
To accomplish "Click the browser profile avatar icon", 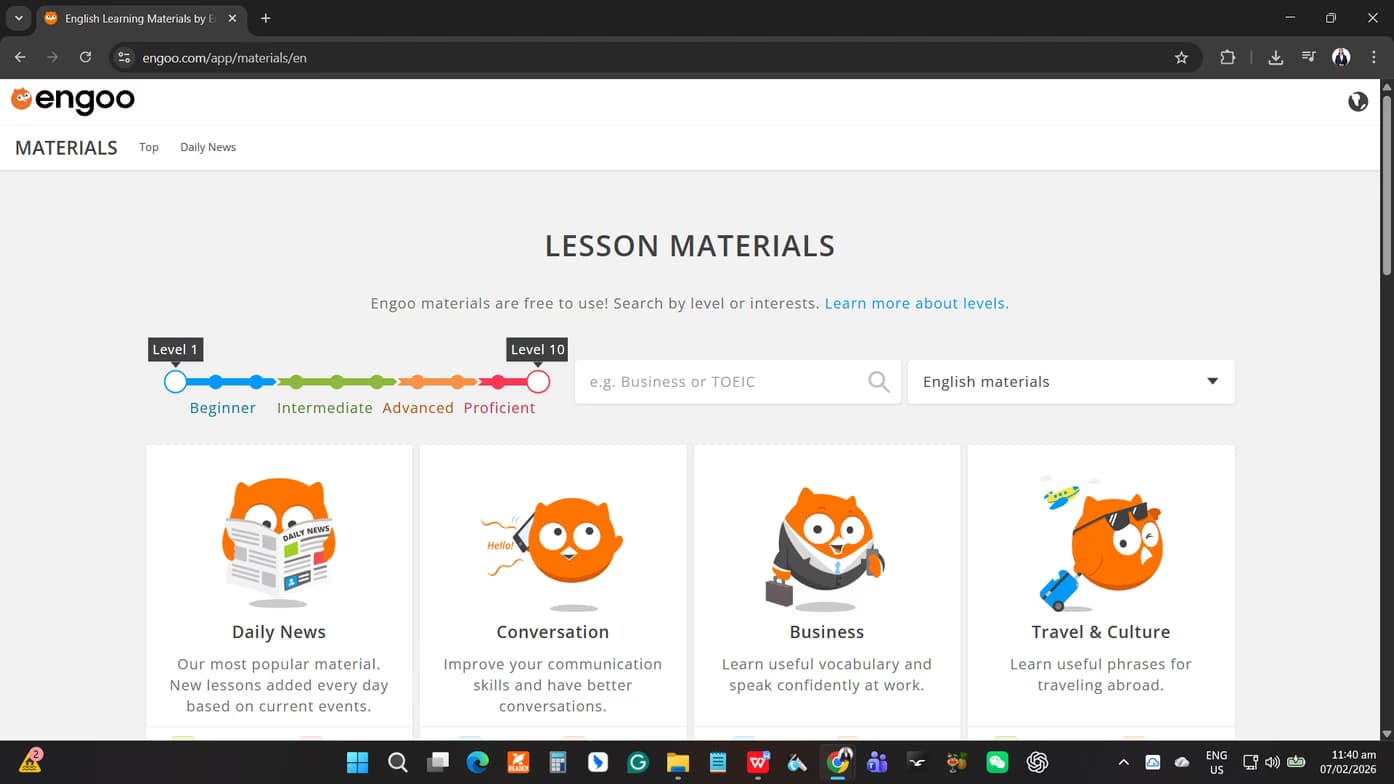I will pos(1341,57).
